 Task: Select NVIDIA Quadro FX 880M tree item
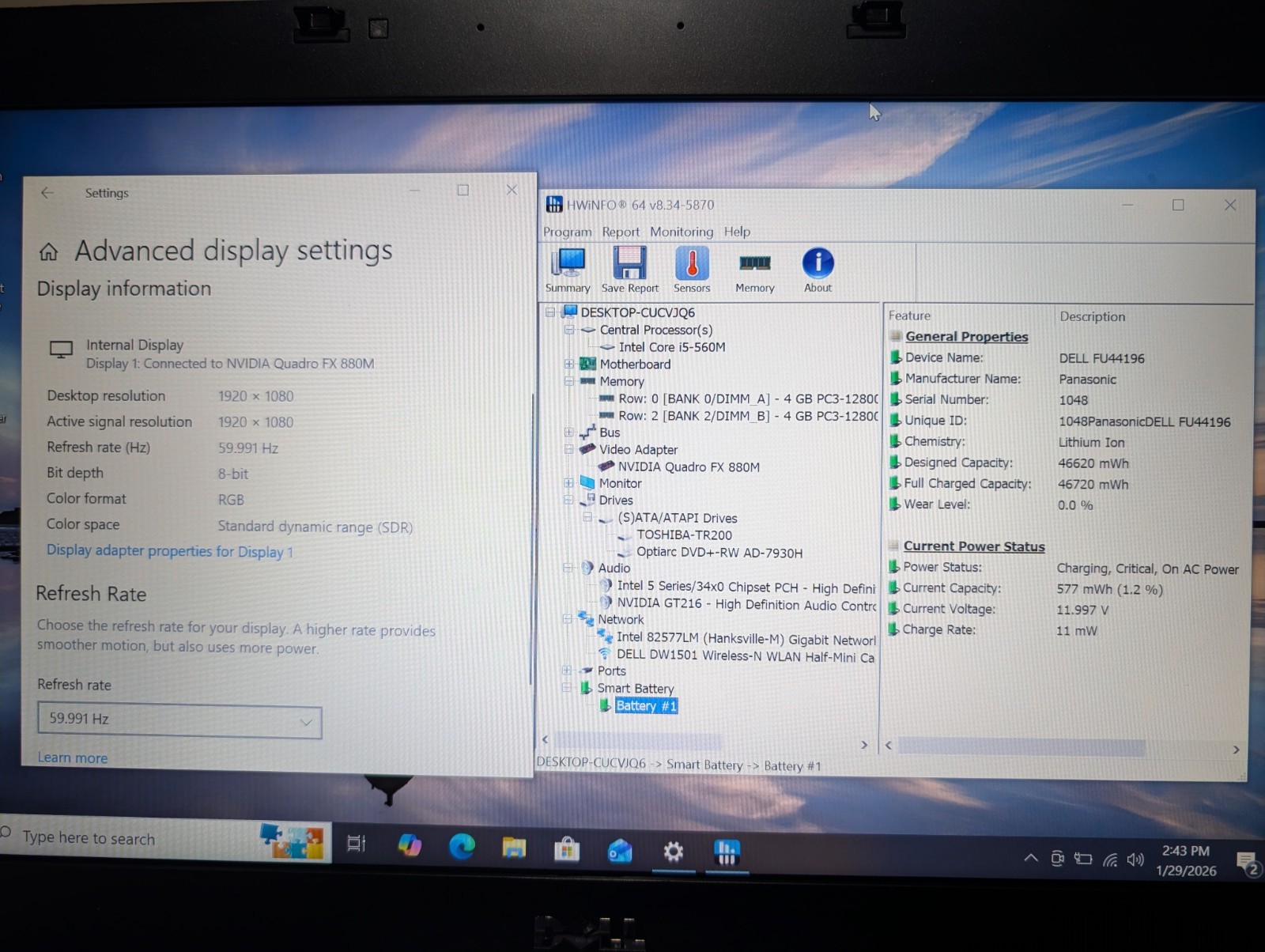tap(689, 467)
